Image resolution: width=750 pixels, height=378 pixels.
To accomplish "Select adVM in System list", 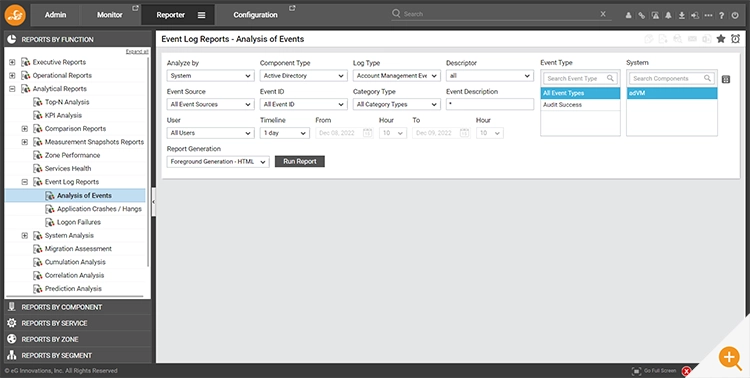I will coord(672,93).
